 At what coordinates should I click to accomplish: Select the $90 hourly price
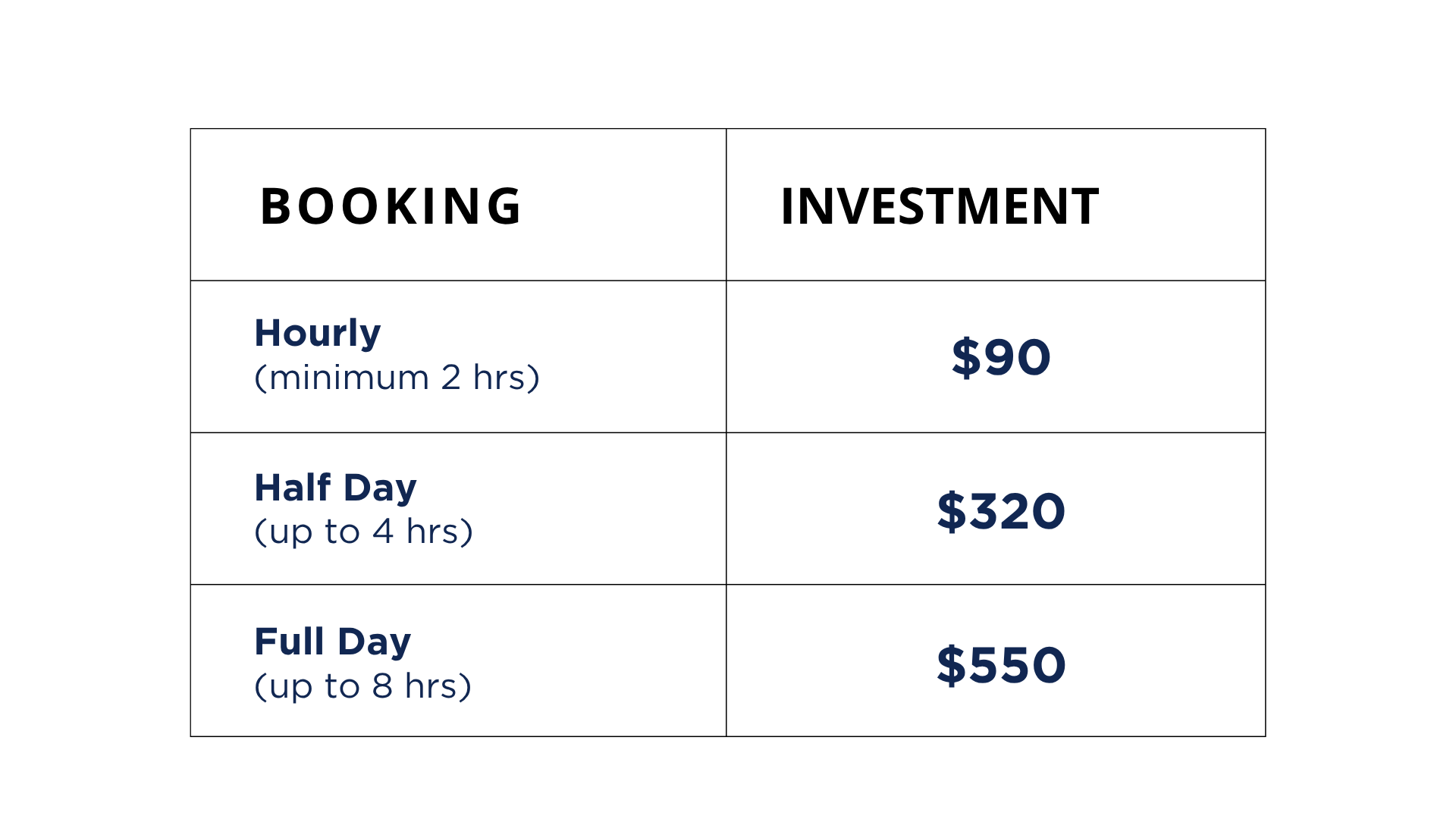point(1001,357)
